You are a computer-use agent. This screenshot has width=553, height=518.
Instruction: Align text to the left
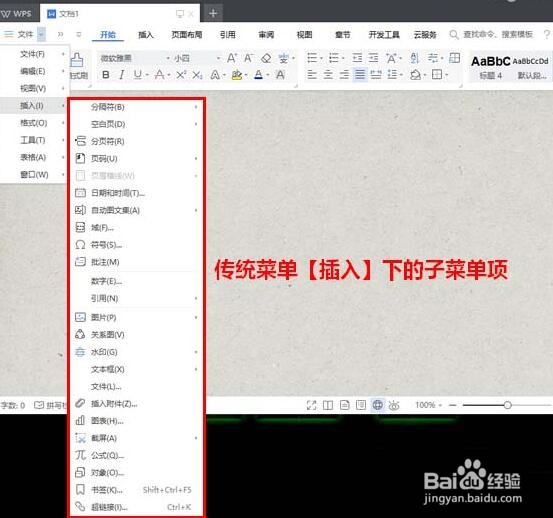[312, 75]
